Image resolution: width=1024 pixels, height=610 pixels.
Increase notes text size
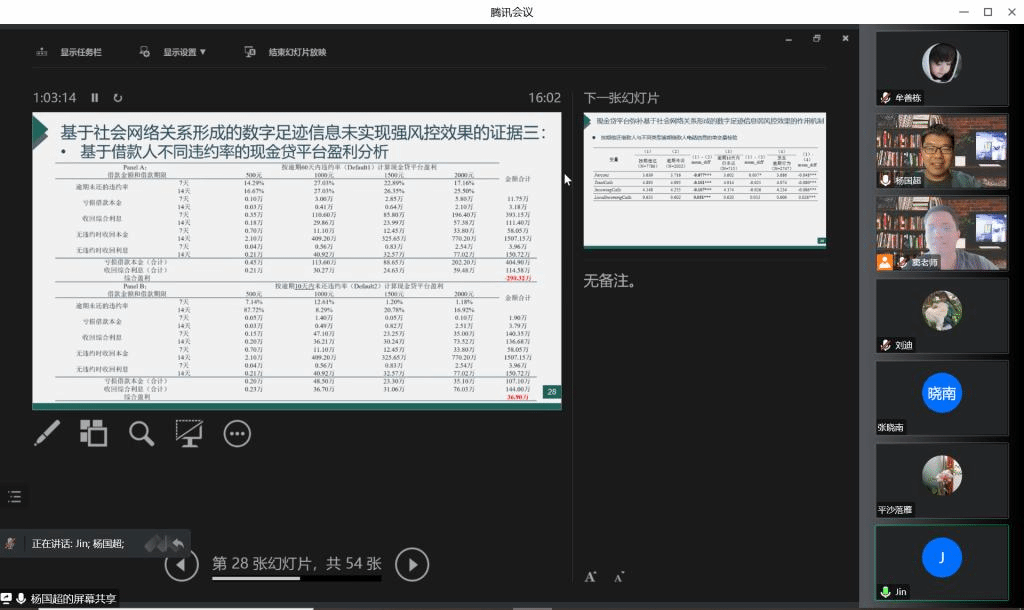[591, 576]
